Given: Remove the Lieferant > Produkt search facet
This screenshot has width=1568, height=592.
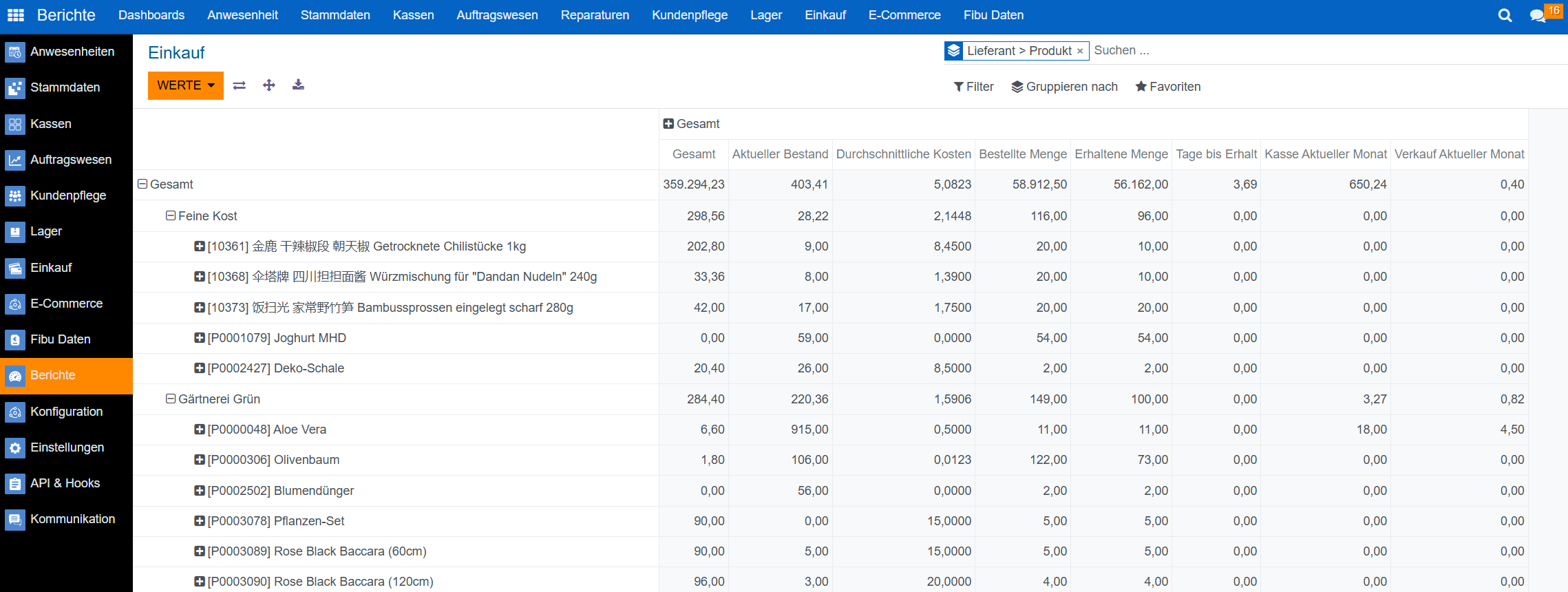Looking at the screenshot, I should [x=1080, y=51].
